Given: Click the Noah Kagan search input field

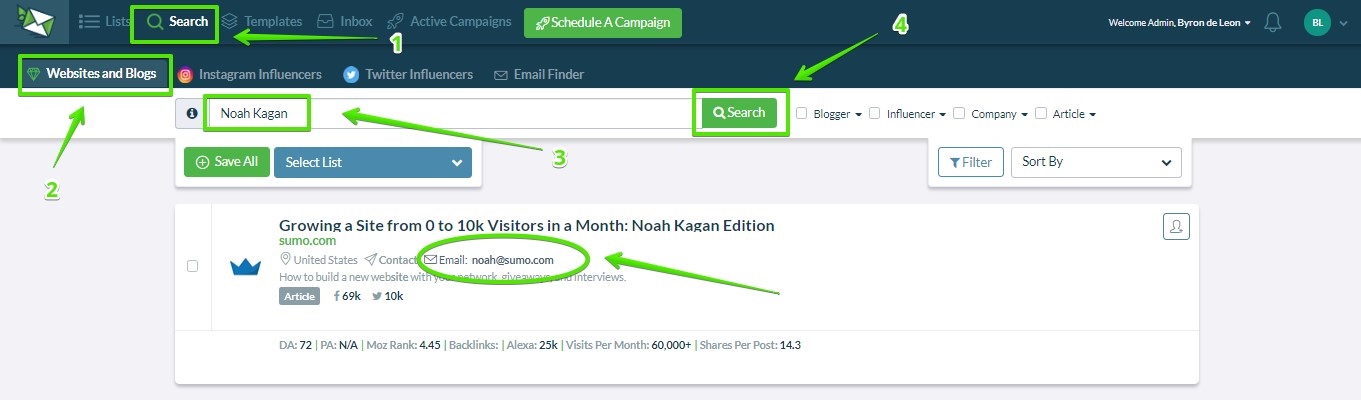Looking at the screenshot, I should 449,113.
